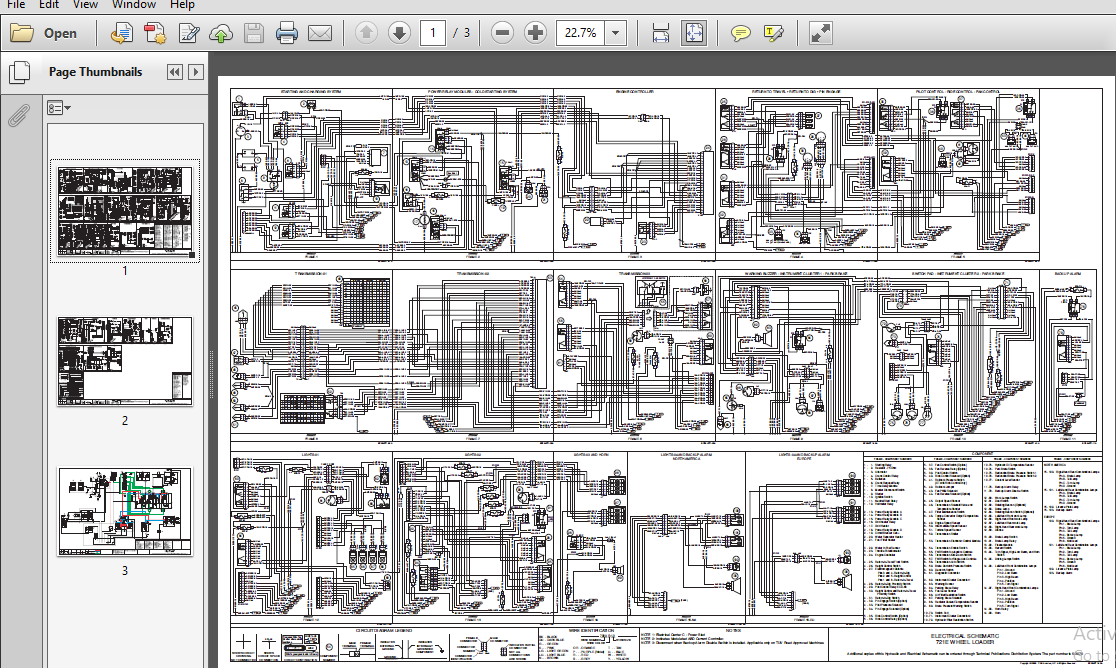Select page 1 thumbnail
The height and width of the screenshot is (668, 1116).
(x=125, y=211)
